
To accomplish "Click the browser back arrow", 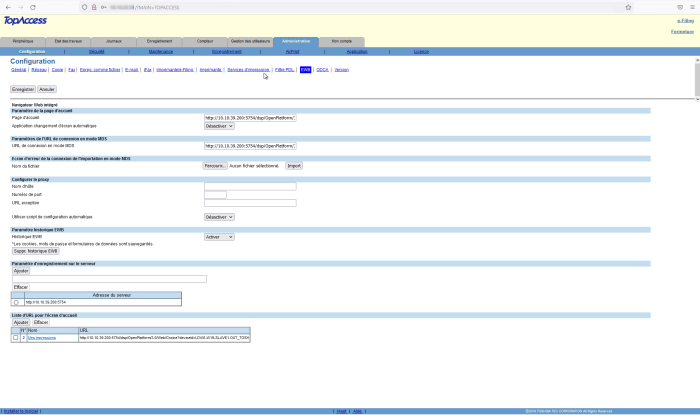I will [x=9, y=6].
